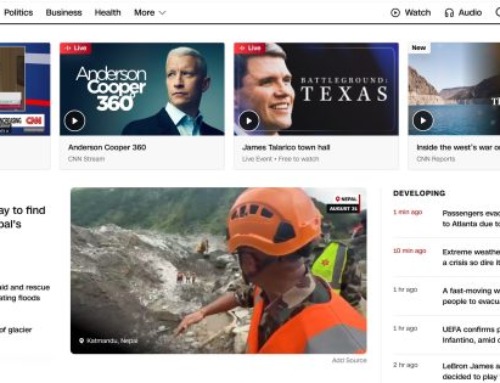Screen dimensions: 500x383
Task: Click the New badge on lake video card
Action: coord(419,48)
